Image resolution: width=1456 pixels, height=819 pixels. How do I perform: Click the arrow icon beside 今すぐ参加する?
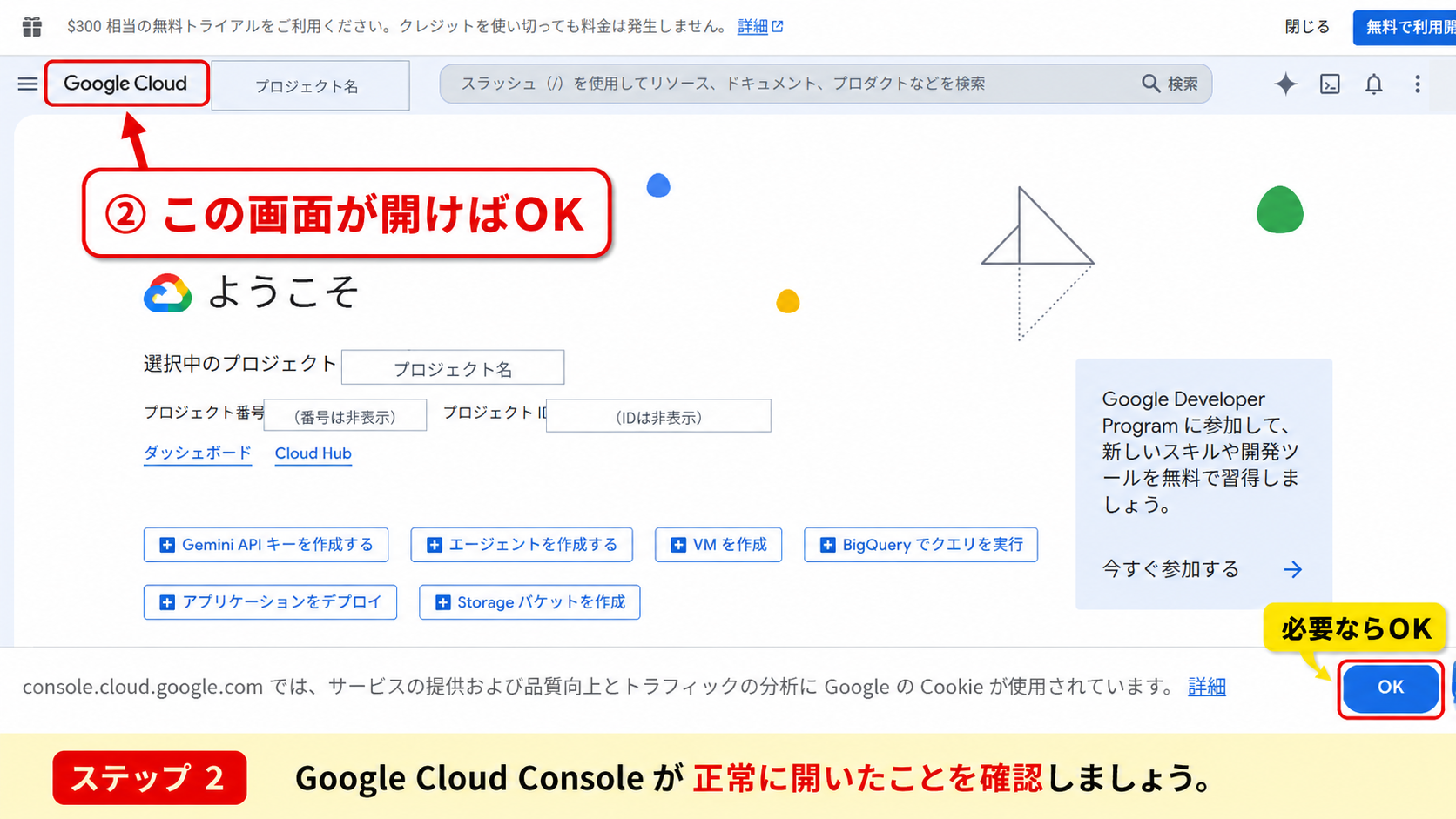[1293, 569]
